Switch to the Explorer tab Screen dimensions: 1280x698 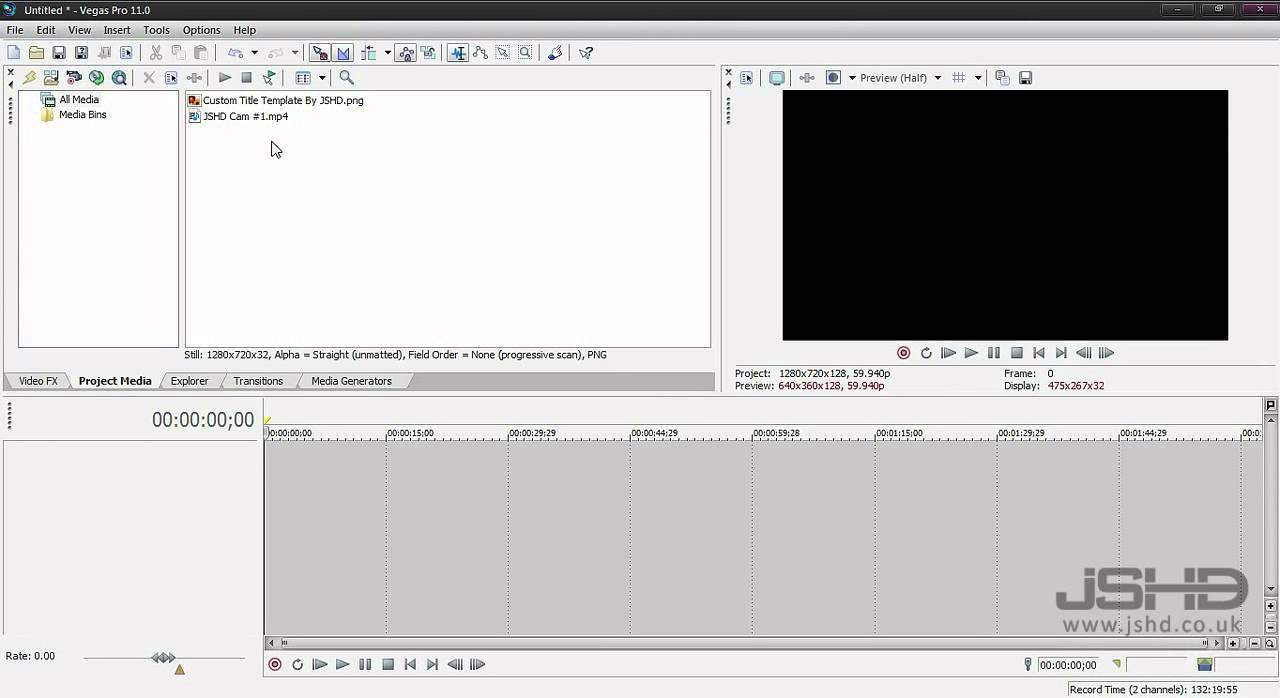(189, 381)
